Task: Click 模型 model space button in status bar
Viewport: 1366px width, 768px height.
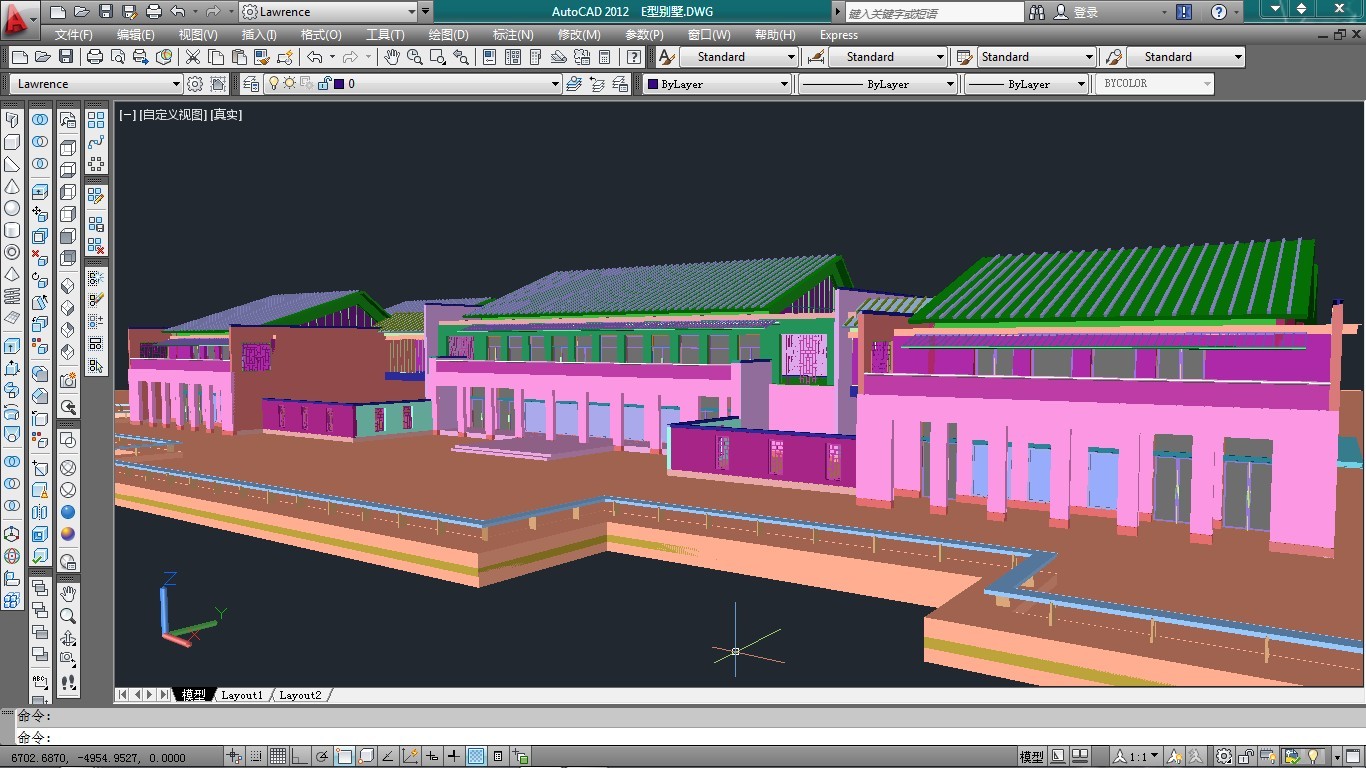Action: pos(1031,757)
